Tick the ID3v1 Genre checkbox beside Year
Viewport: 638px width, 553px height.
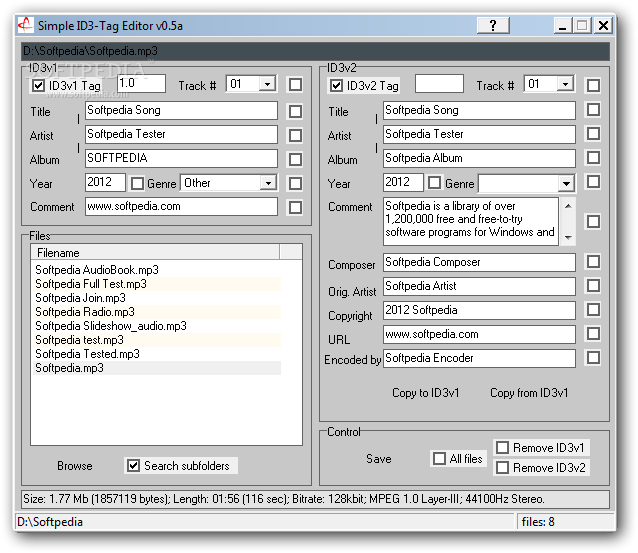point(137,184)
